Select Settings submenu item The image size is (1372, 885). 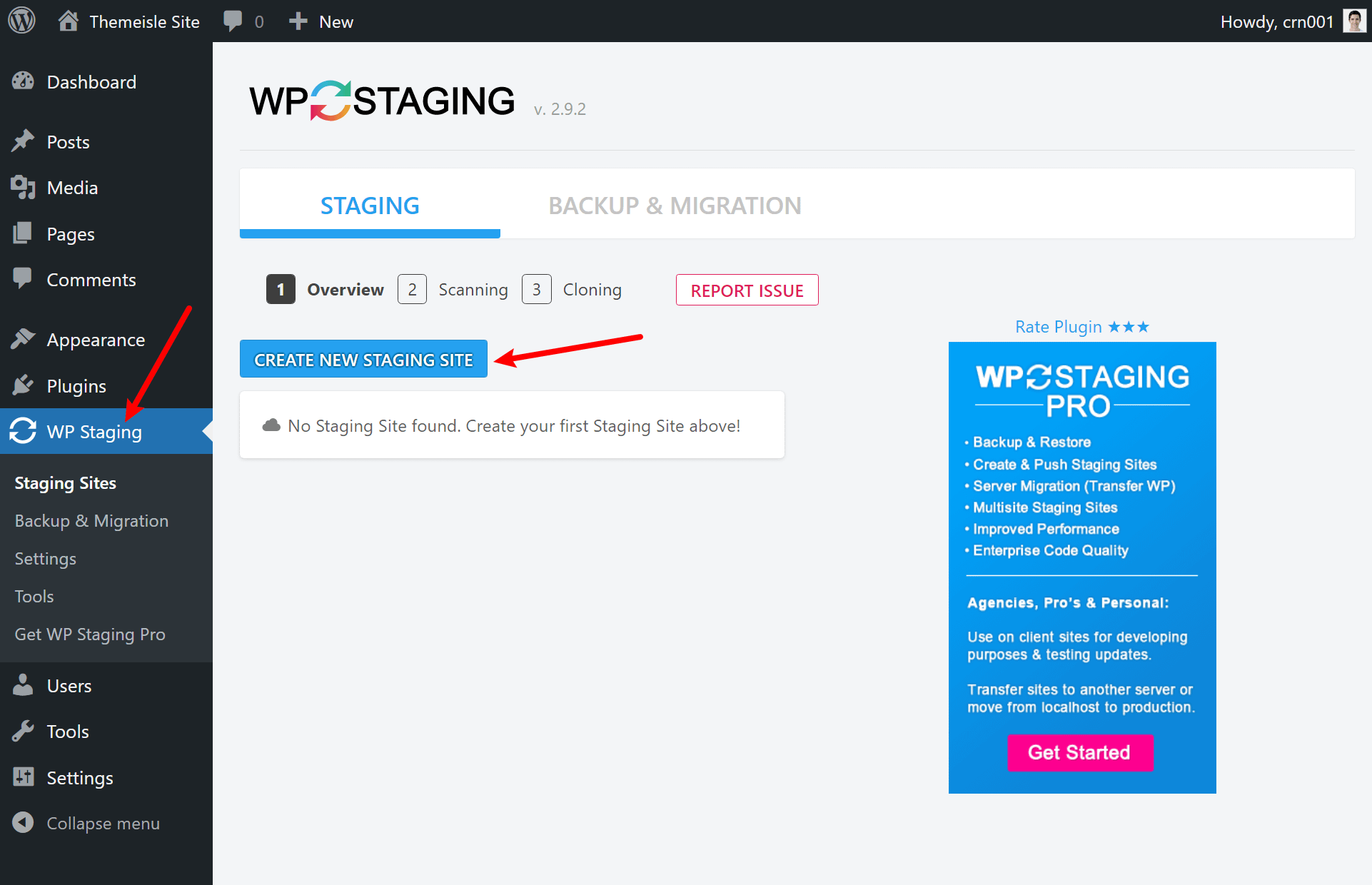point(46,558)
